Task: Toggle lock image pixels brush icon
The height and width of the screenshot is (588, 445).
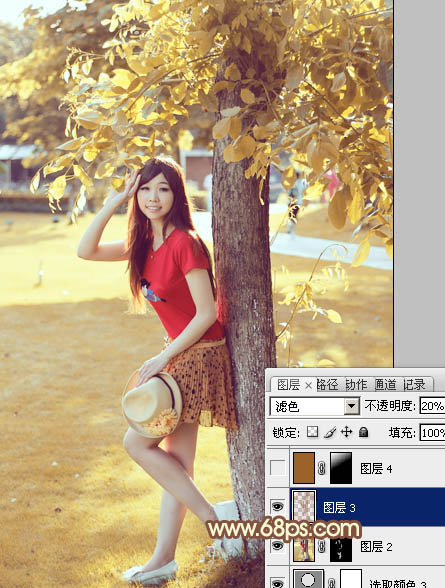Action: 330,432
